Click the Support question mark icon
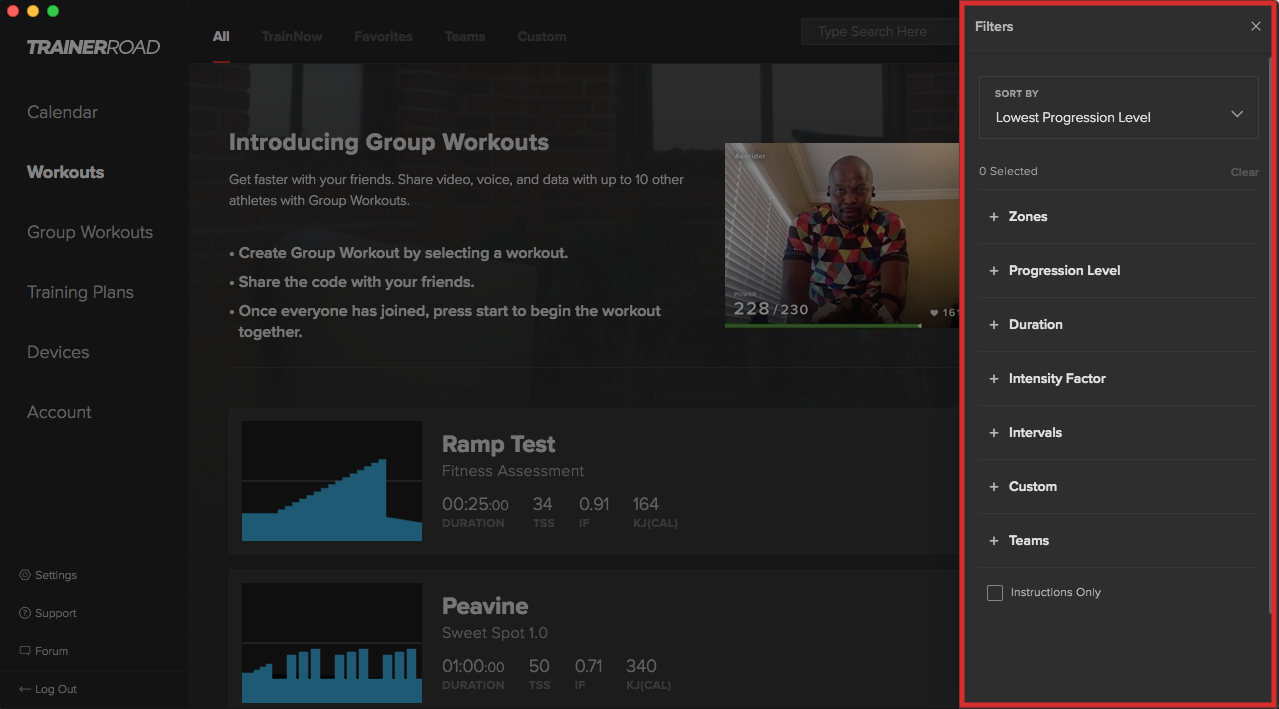 pos(25,613)
